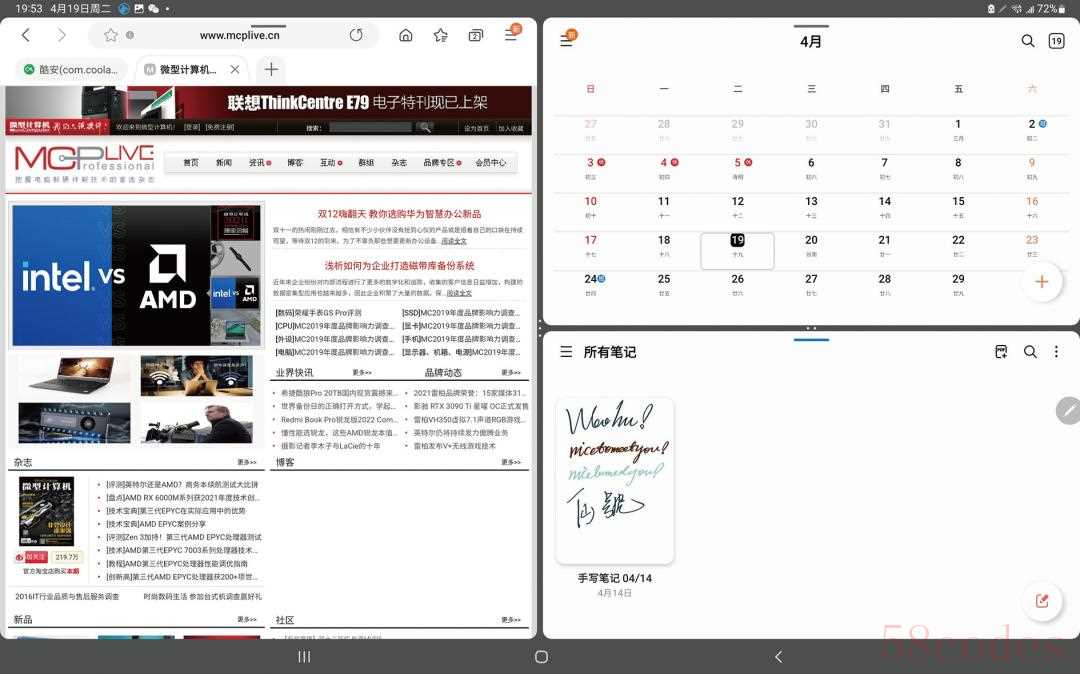Open the browser tab switcher icon
Screen dimensions: 1080x674
coord(475,35)
